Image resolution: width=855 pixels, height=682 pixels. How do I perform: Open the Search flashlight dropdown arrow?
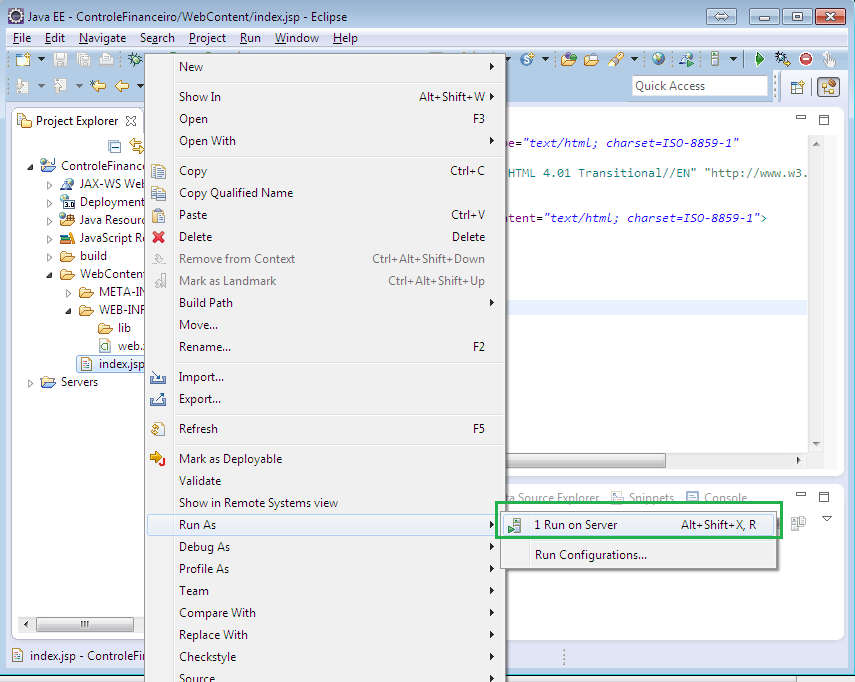[x=634, y=59]
